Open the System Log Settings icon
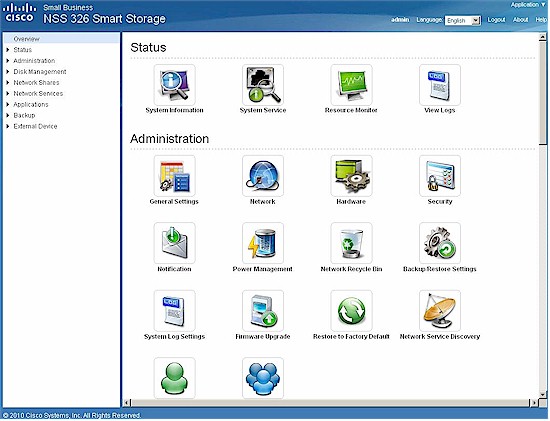 coord(174,311)
